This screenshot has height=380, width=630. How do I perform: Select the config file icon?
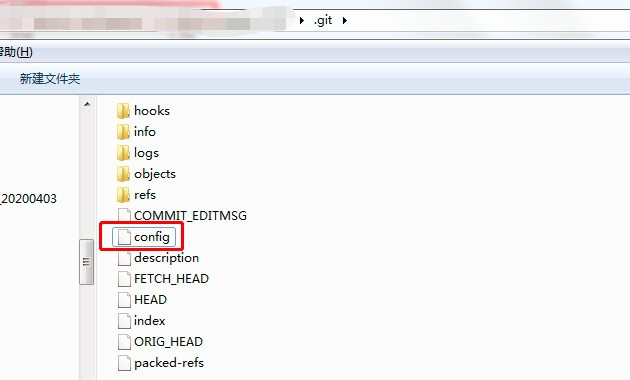click(x=125, y=237)
